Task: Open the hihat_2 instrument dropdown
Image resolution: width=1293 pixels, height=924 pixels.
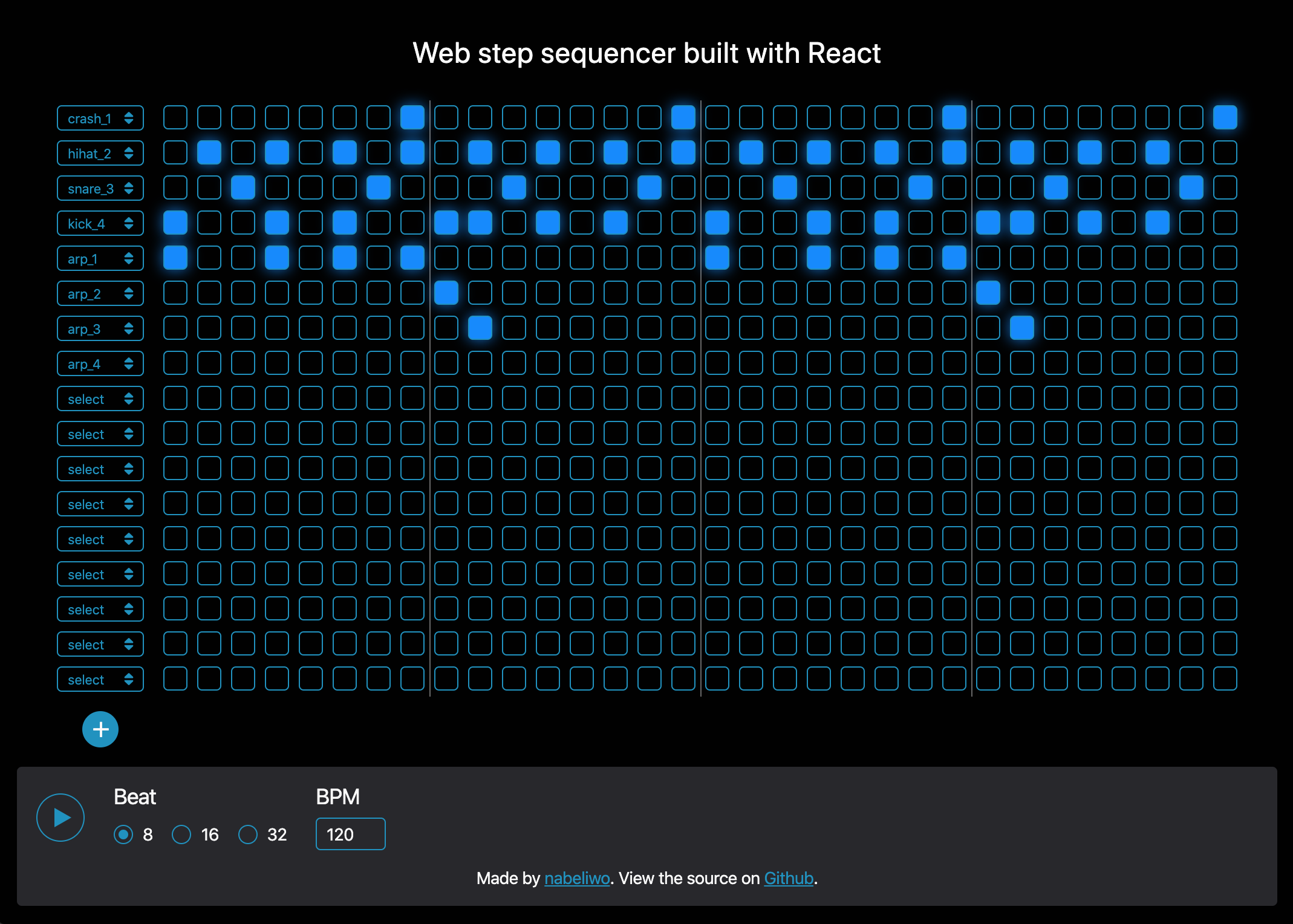Action: coord(100,153)
